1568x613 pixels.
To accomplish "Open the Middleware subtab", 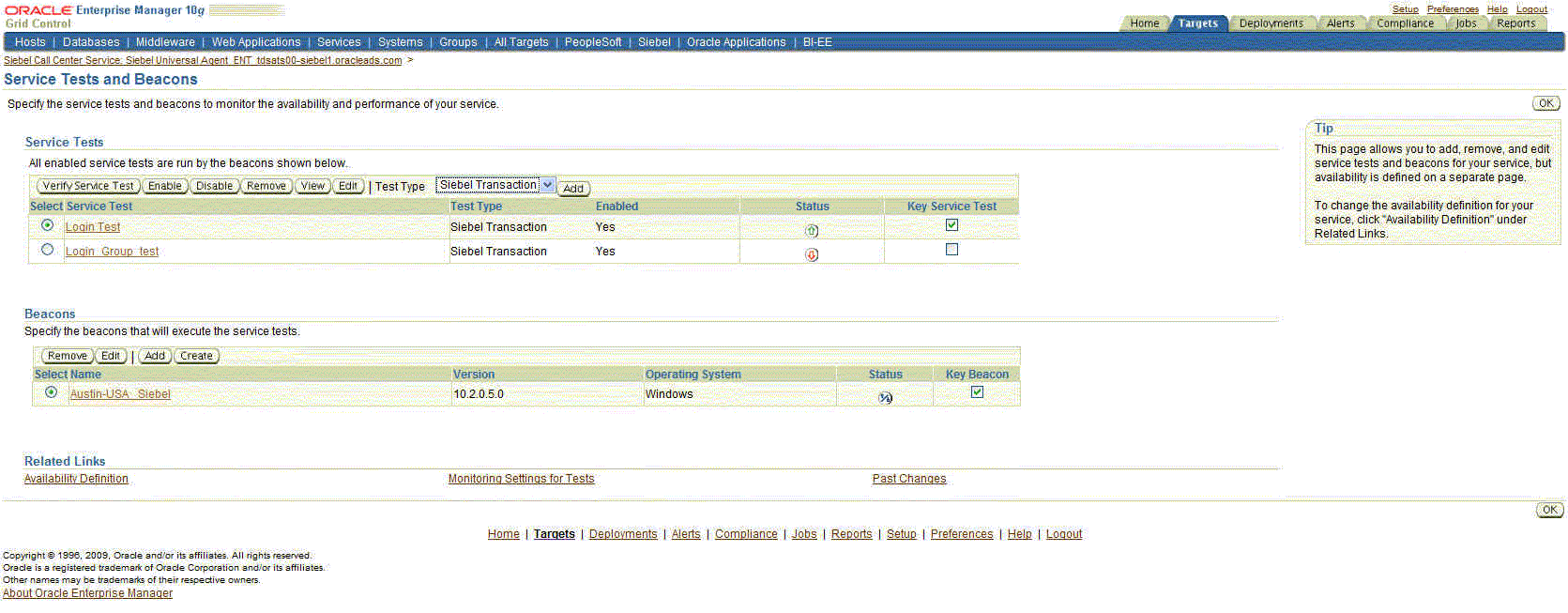I will (x=165, y=42).
